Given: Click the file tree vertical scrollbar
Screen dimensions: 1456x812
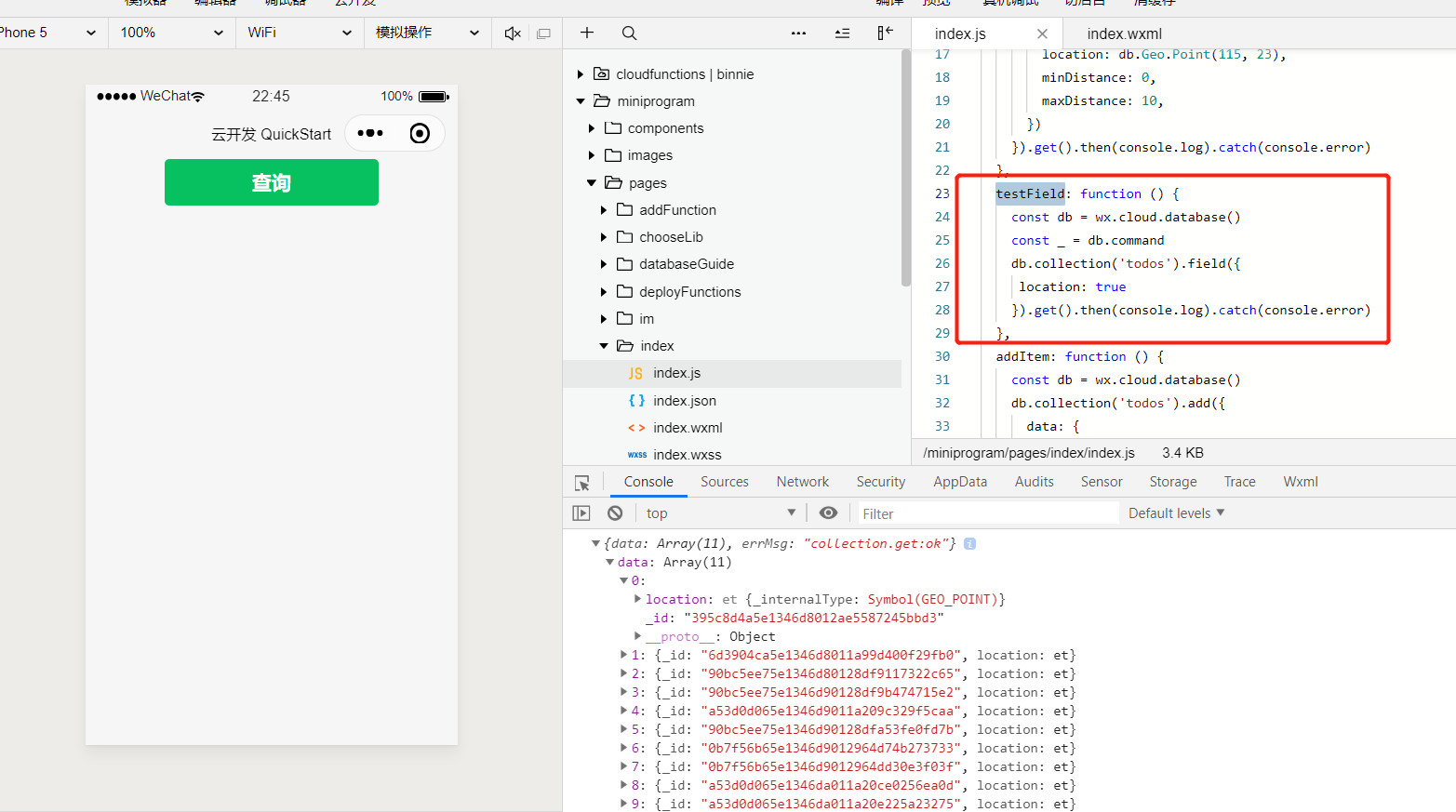Looking at the screenshot, I should tap(906, 167).
